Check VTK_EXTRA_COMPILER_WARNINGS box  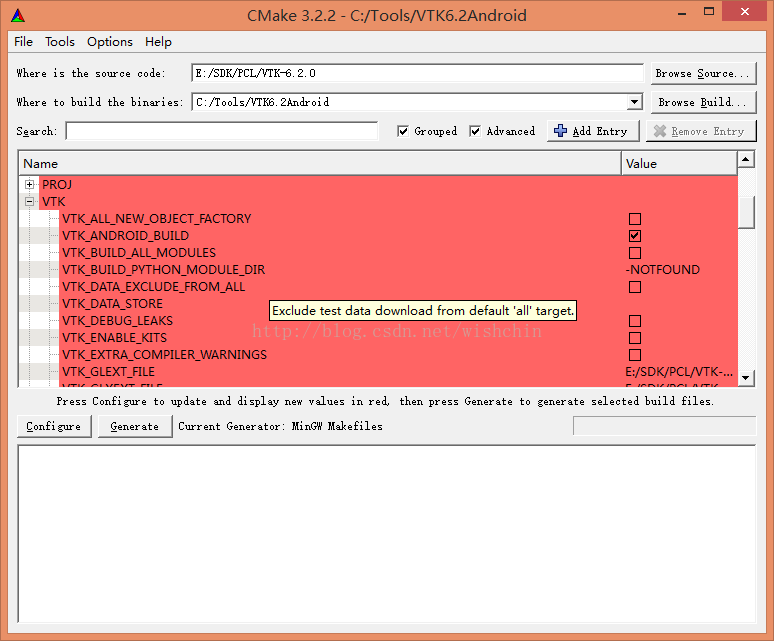click(x=635, y=355)
